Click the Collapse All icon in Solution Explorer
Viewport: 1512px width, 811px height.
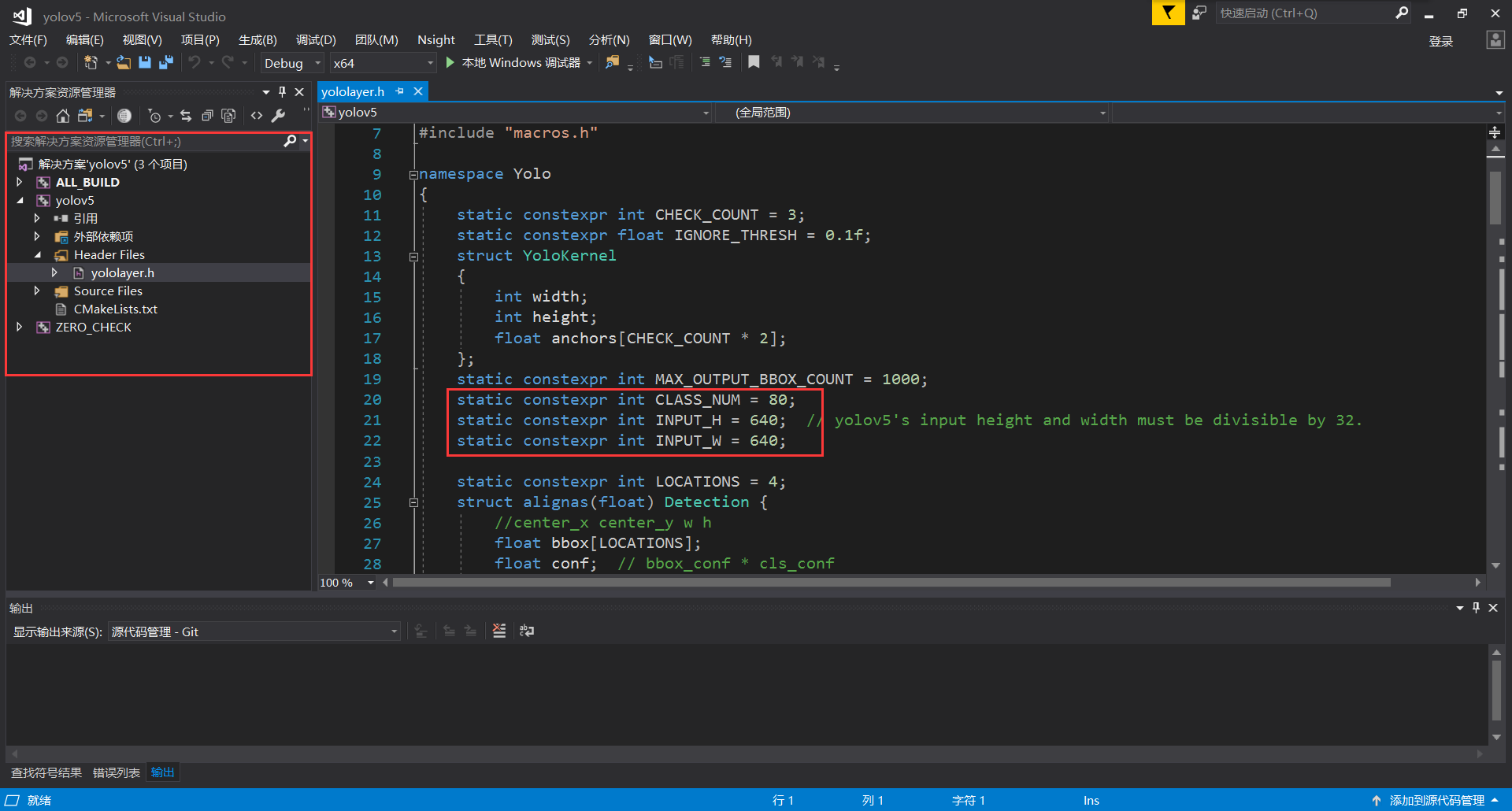click(x=207, y=117)
